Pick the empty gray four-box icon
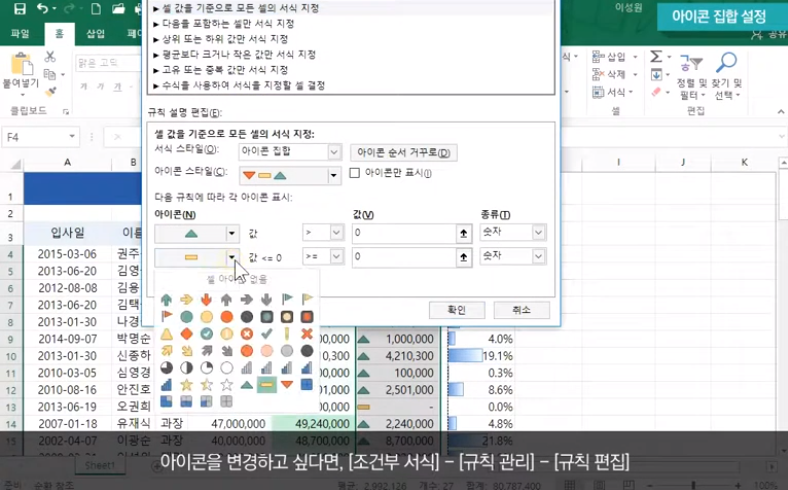This screenshot has width=788, height=490. pos(227,402)
